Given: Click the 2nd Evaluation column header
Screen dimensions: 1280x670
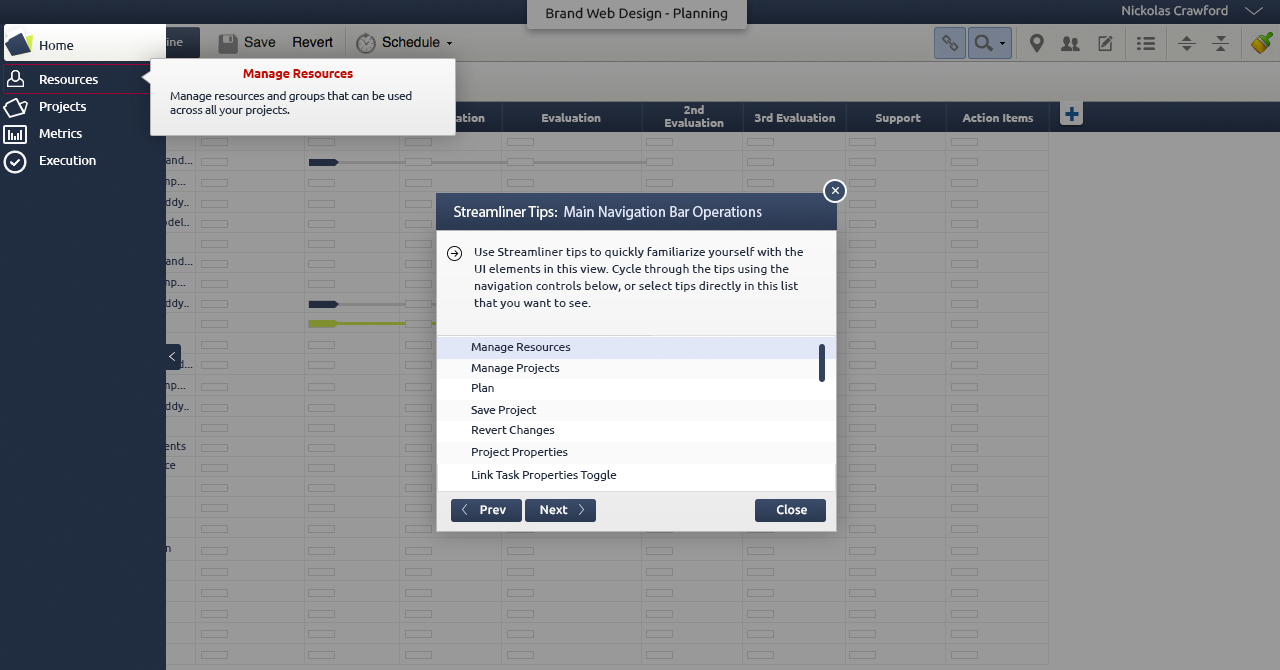Looking at the screenshot, I should tap(693, 117).
